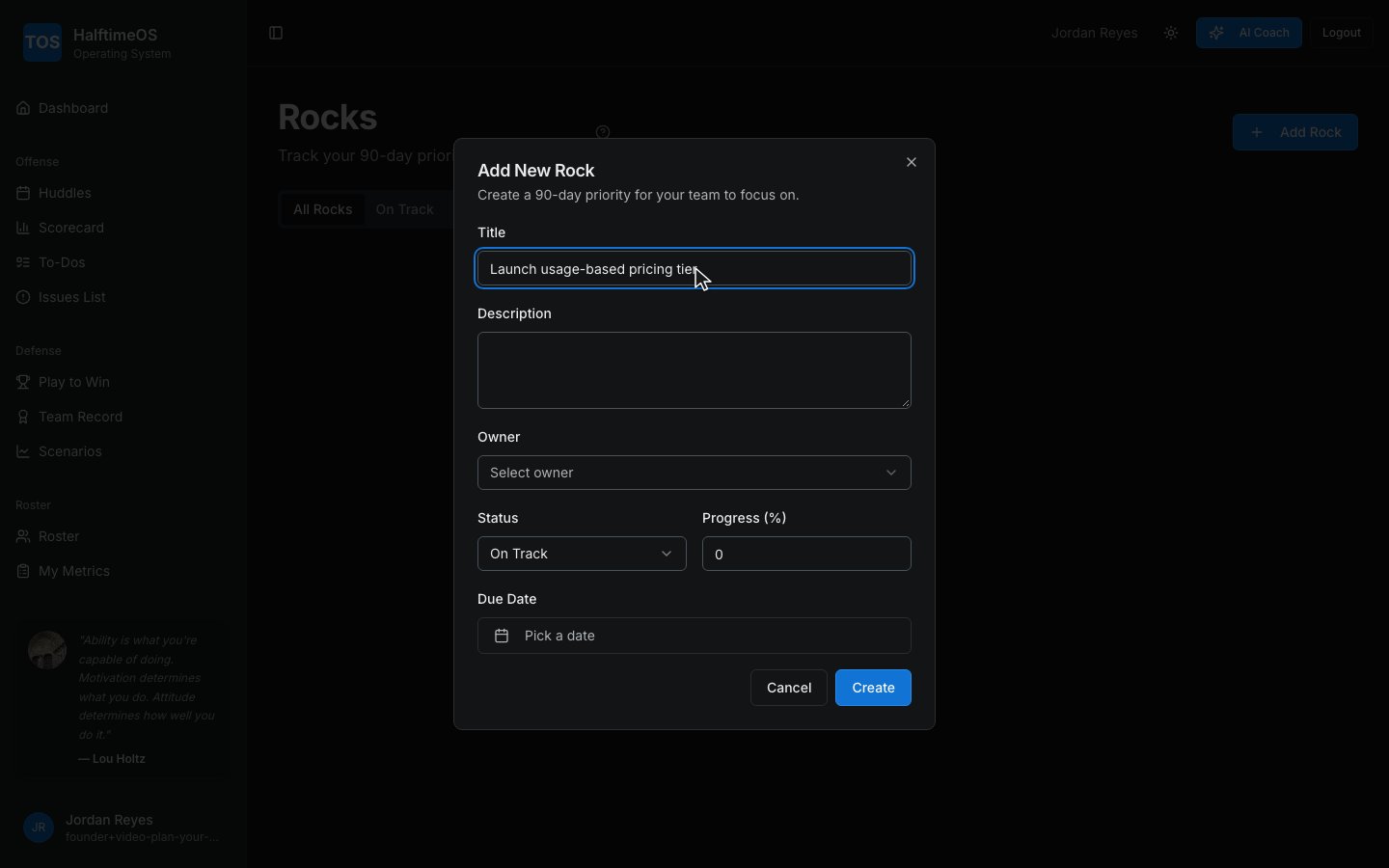Image resolution: width=1389 pixels, height=868 pixels.
Task: Open the Status dropdown showing On Track
Action: click(x=582, y=554)
